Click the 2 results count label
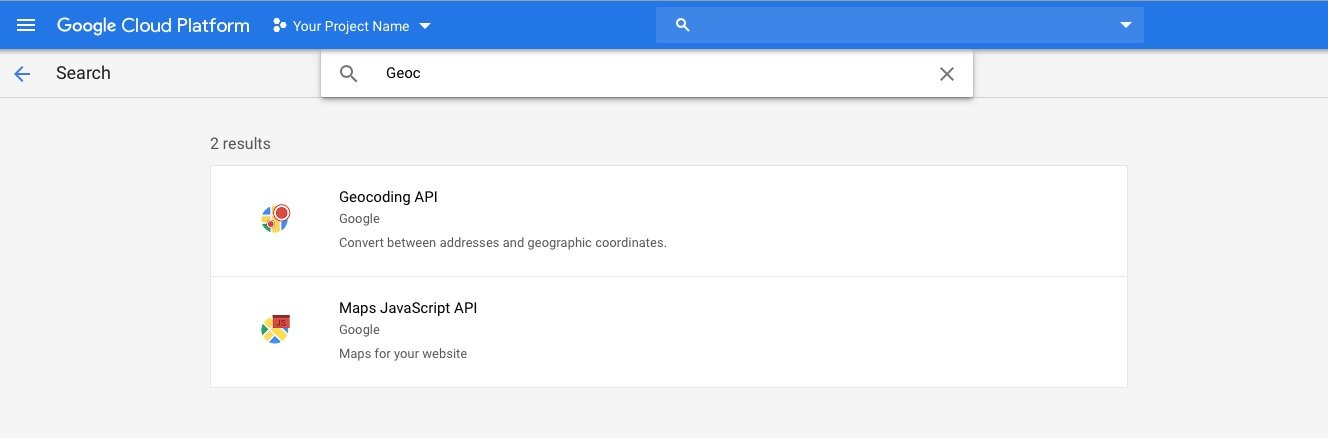 tap(240, 144)
